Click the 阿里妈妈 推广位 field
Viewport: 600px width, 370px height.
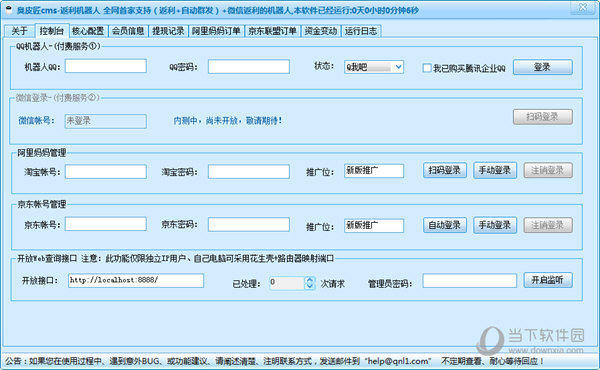374,171
